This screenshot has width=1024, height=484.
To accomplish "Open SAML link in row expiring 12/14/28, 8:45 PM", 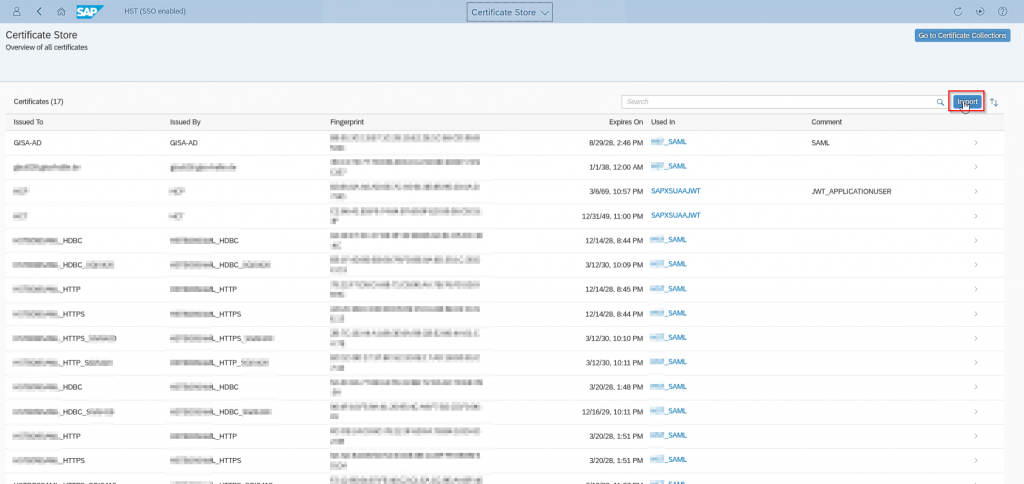I will point(669,289).
